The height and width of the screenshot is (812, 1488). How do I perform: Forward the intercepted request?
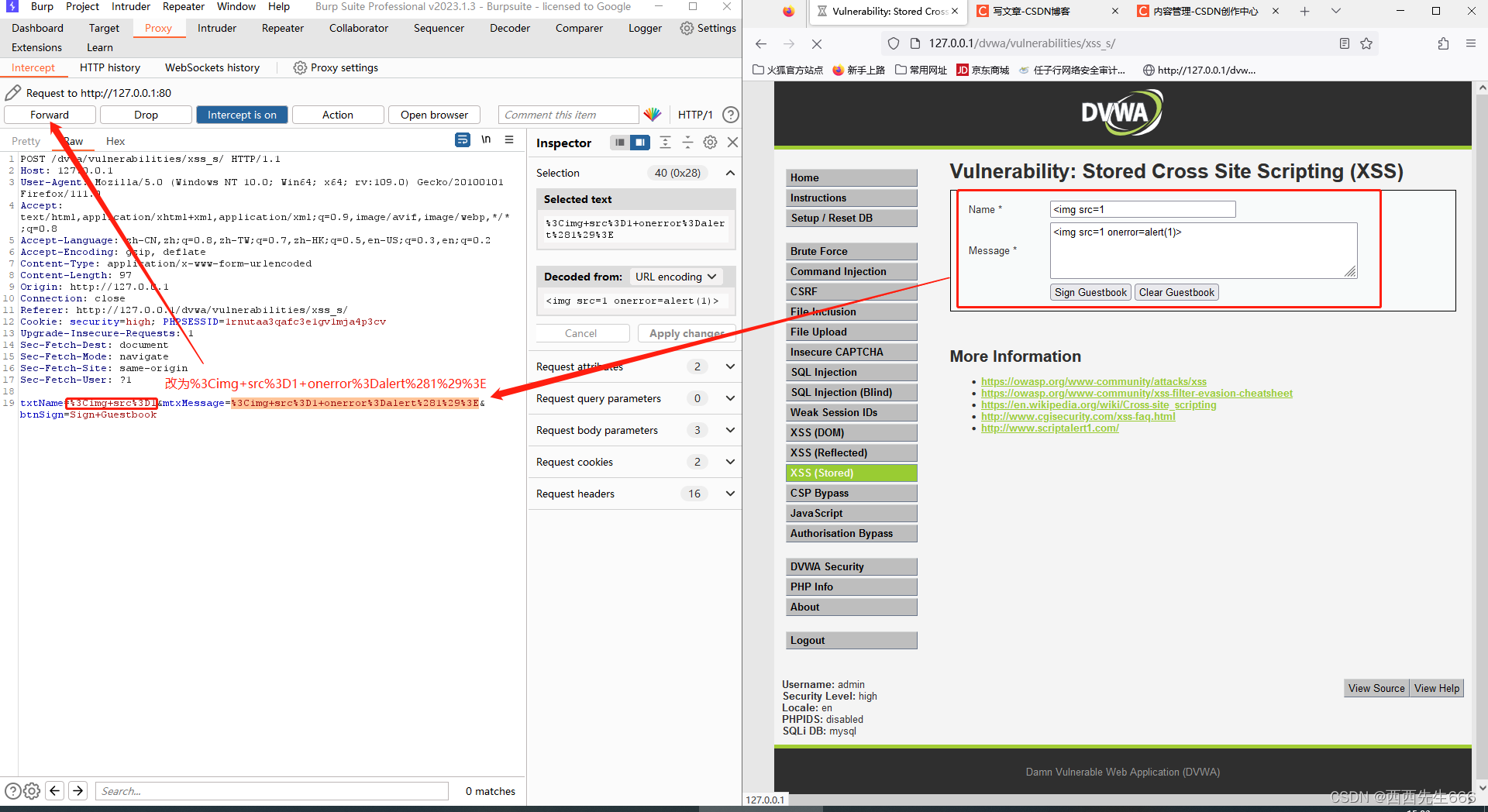[x=50, y=115]
